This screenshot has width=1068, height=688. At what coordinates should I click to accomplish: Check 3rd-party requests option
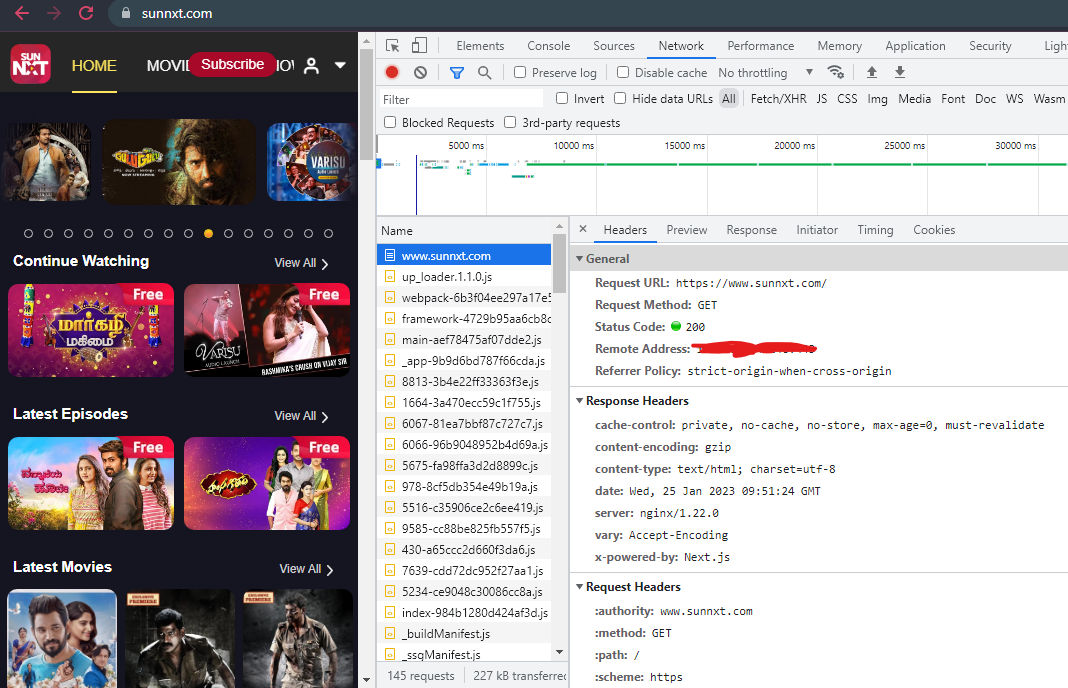click(510, 122)
